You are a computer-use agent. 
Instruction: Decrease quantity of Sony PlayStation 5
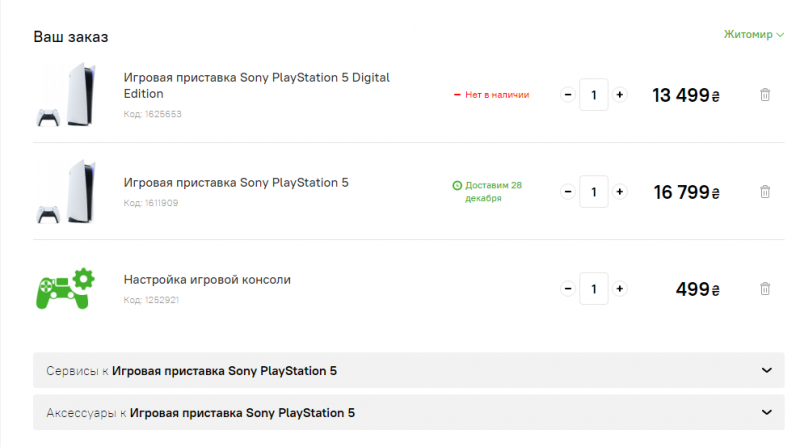[568, 191]
